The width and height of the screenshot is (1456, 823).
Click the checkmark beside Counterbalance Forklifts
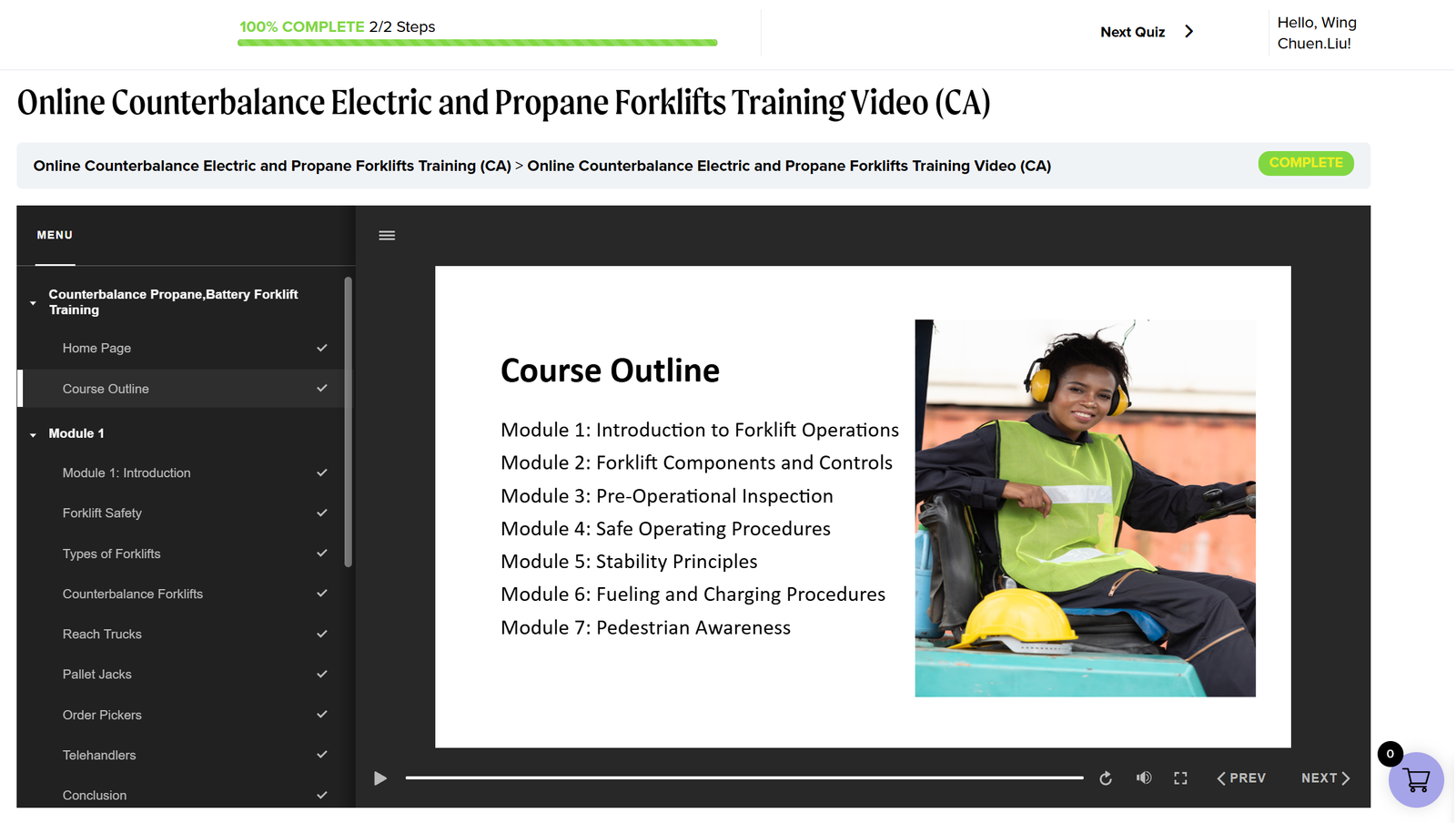pos(322,594)
